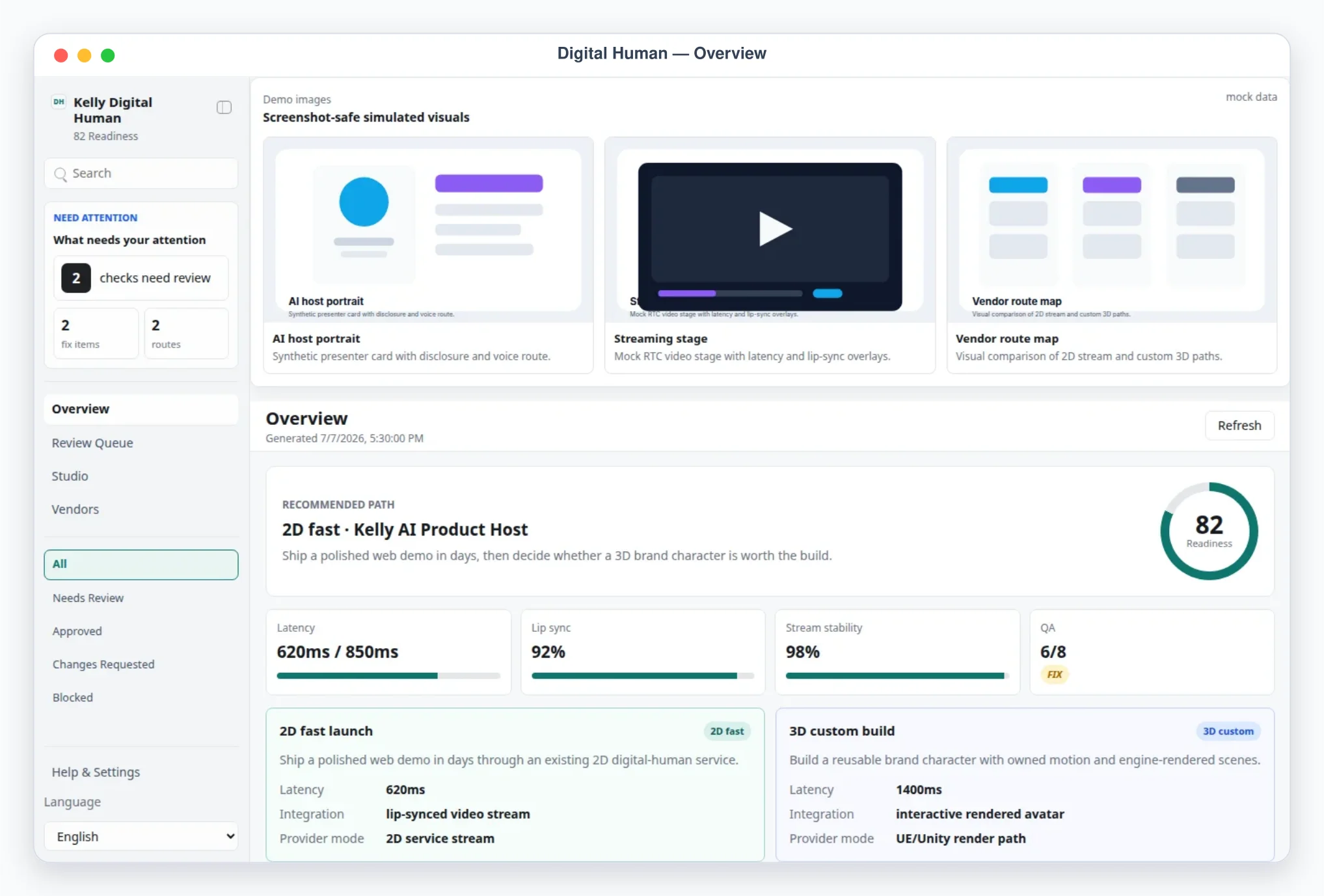The height and width of the screenshot is (896, 1324).
Task: Click the red close window button
Action: click(61, 55)
